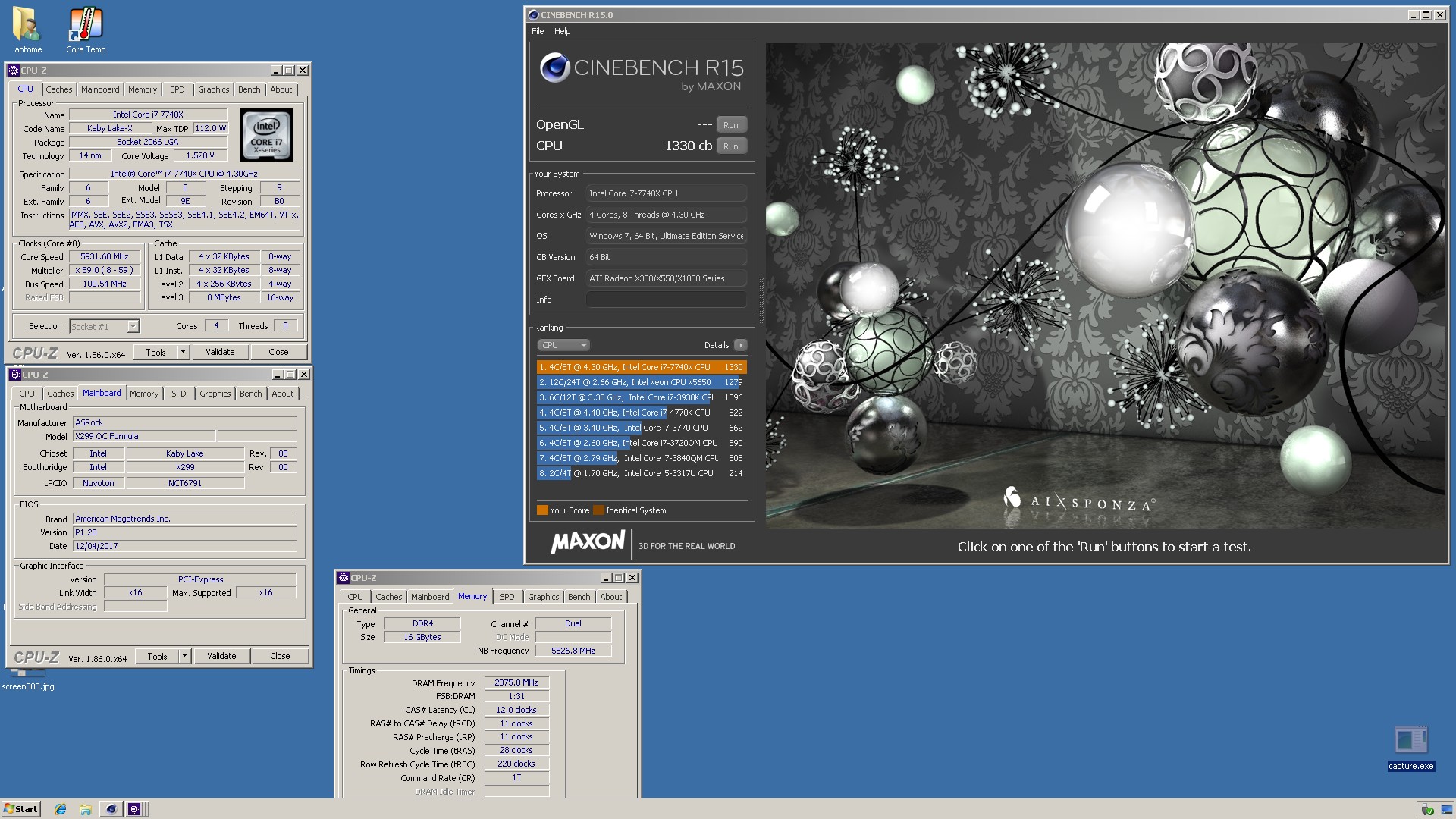Image resolution: width=1456 pixels, height=819 pixels.
Task: Click Close in top CPU-Z window
Action: tap(278, 352)
